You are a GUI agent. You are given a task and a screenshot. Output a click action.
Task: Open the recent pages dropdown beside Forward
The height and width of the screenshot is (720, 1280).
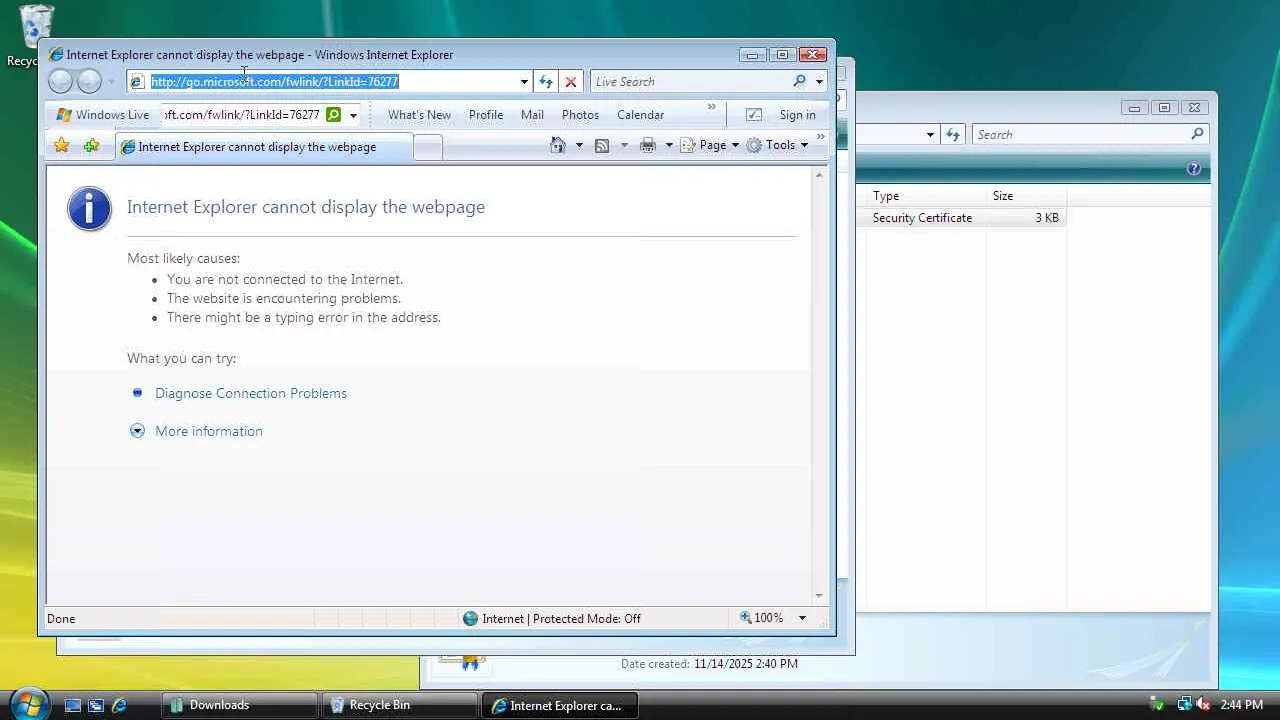111,82
